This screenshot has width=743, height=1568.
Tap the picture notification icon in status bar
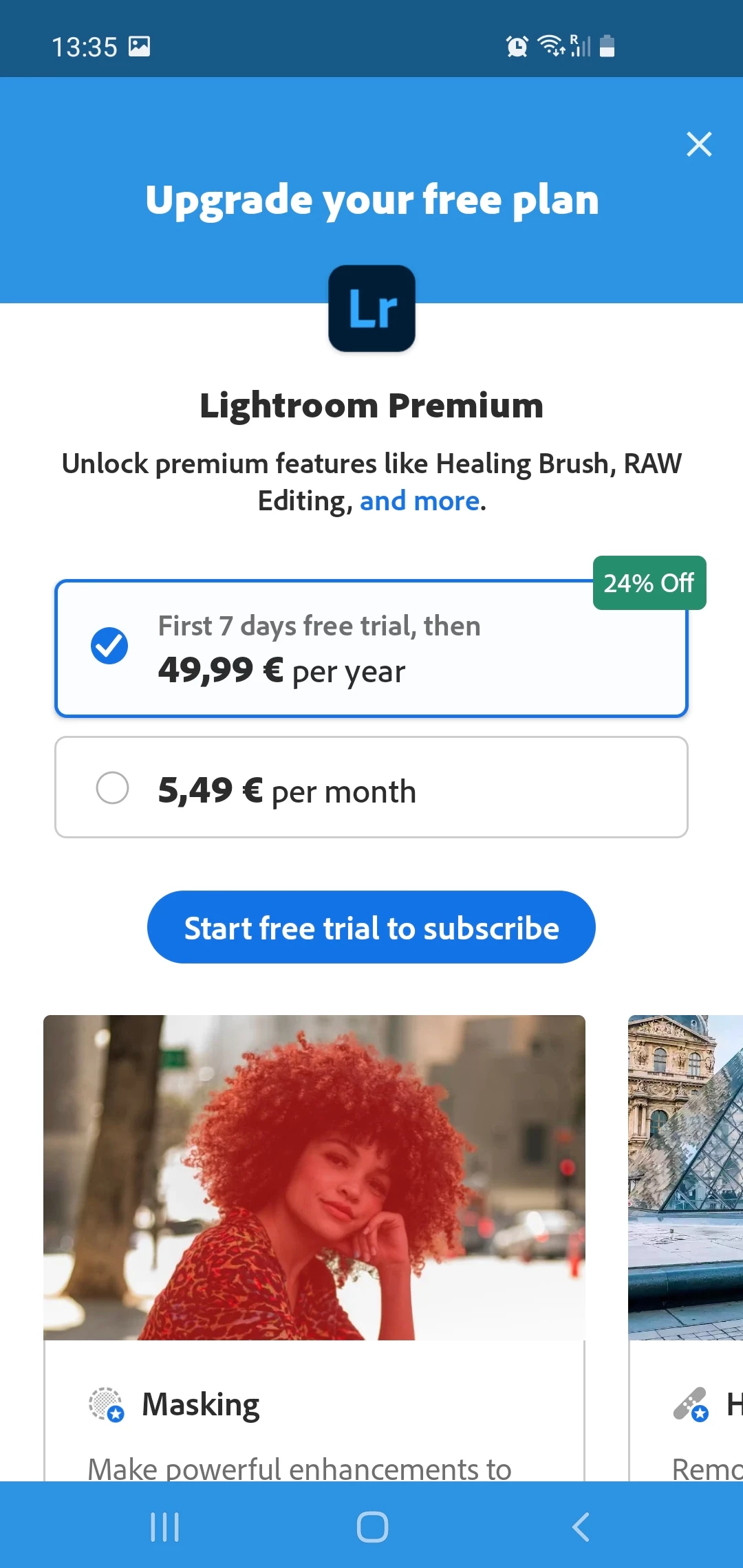pos(139,46)
